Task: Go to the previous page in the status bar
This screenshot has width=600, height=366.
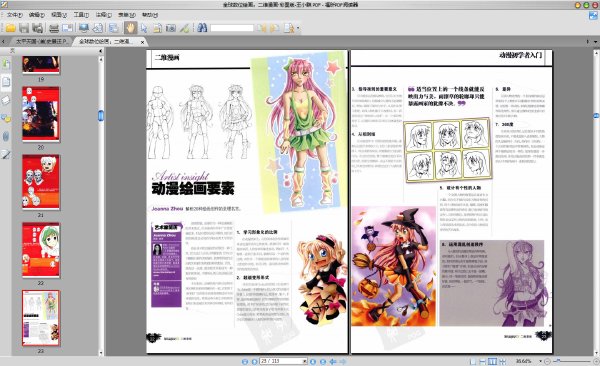Action: coord(254,361)
